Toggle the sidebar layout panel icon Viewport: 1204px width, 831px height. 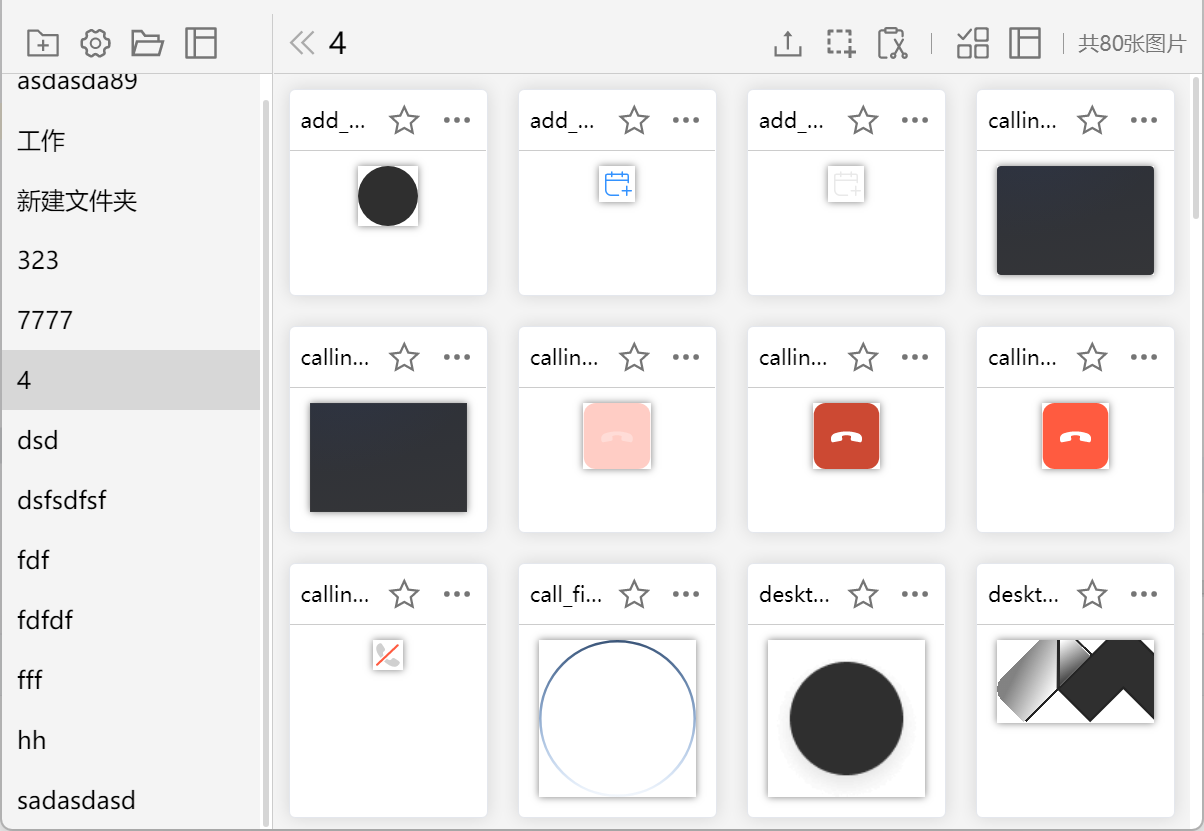pos(201,43)
